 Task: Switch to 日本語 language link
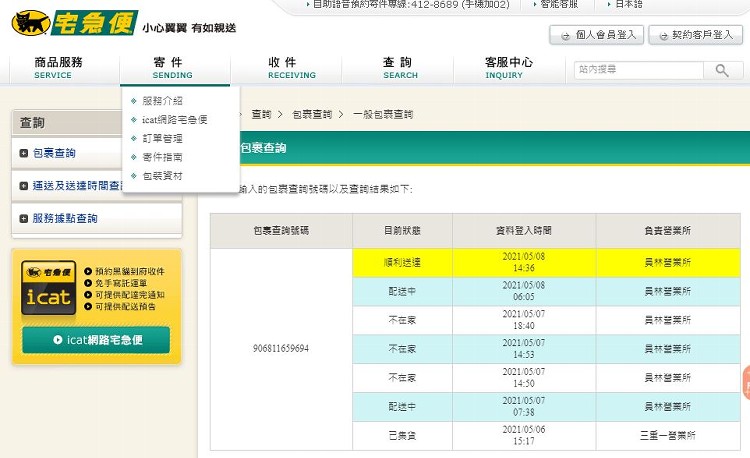pyautogui.click(x=629, y=4)
